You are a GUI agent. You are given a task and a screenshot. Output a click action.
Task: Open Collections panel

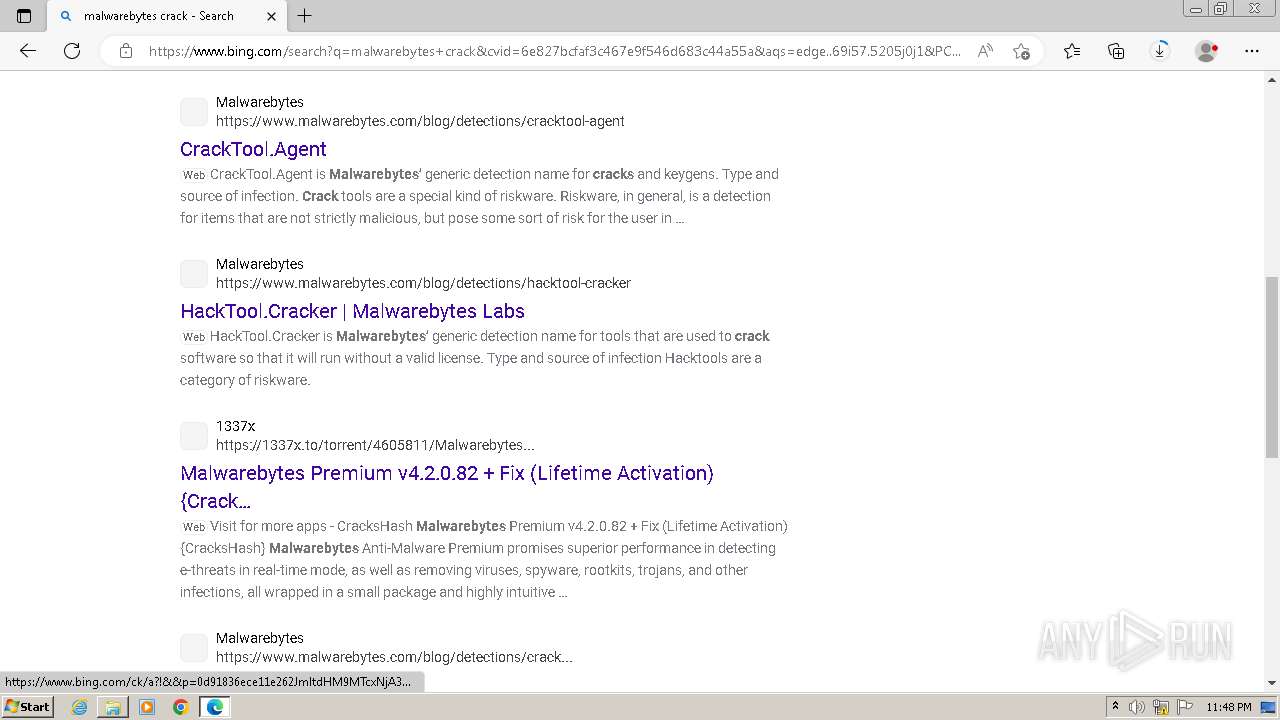click(x=1116, y=51)
